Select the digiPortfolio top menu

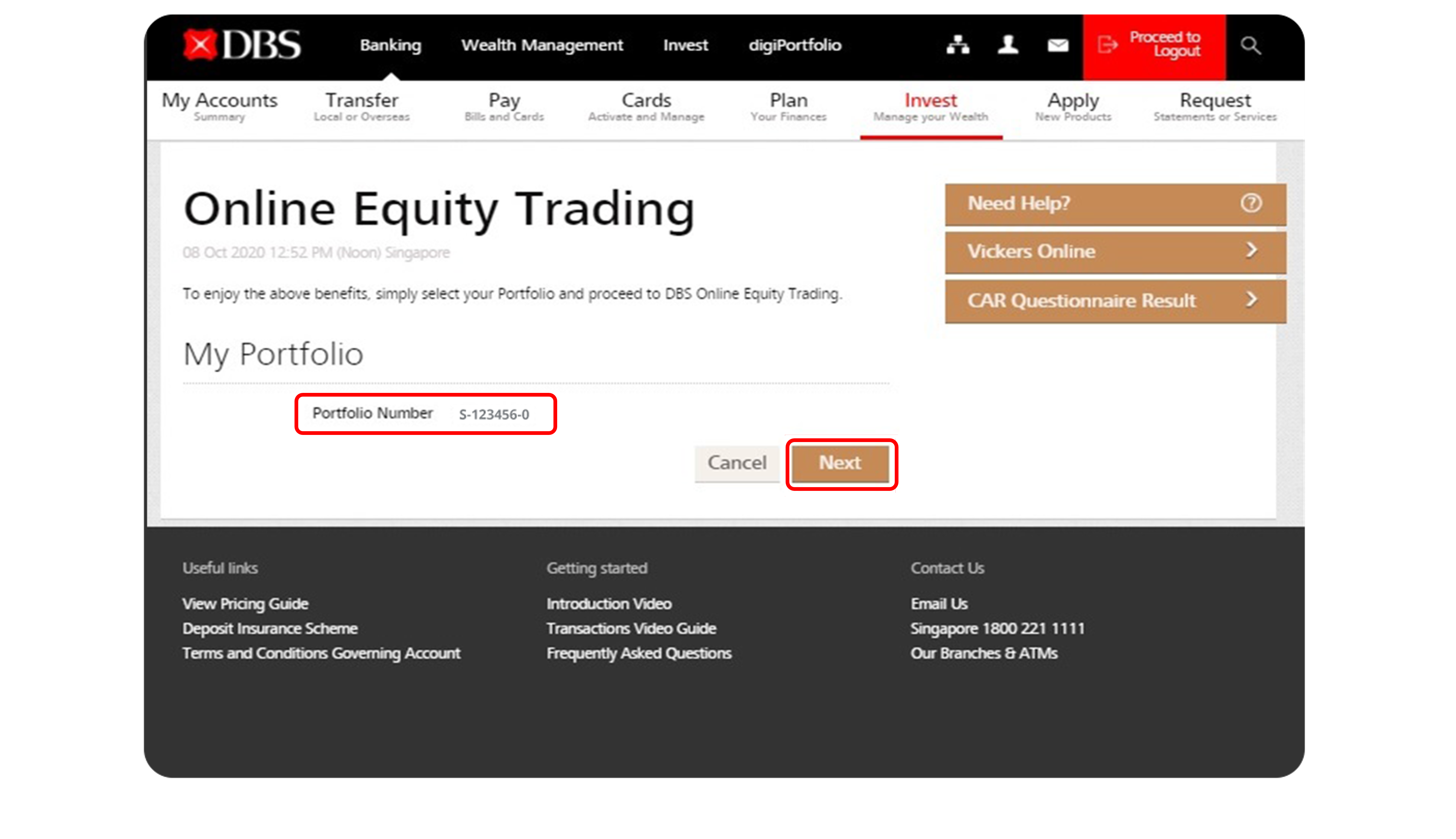(794, 45)
